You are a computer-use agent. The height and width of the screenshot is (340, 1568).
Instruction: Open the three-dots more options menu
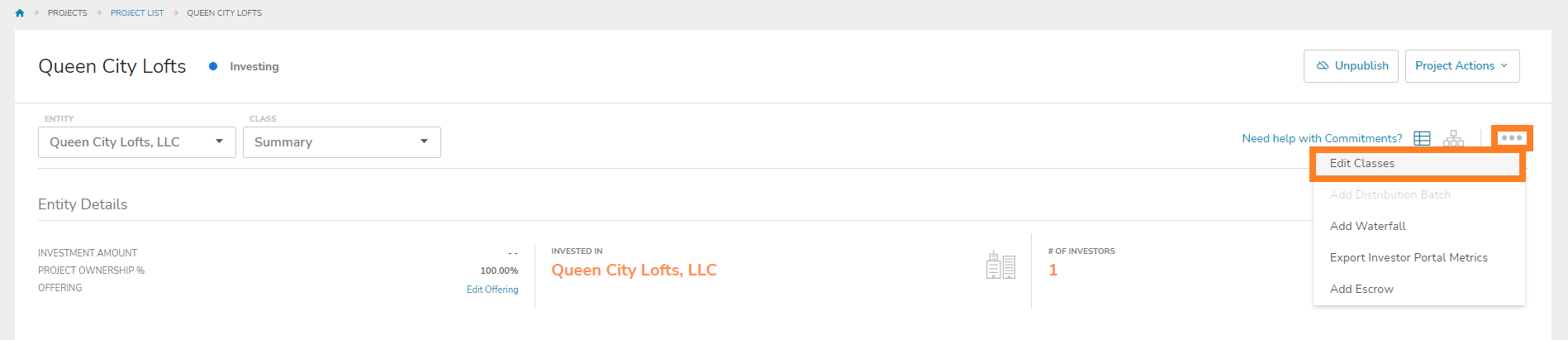1512,138
